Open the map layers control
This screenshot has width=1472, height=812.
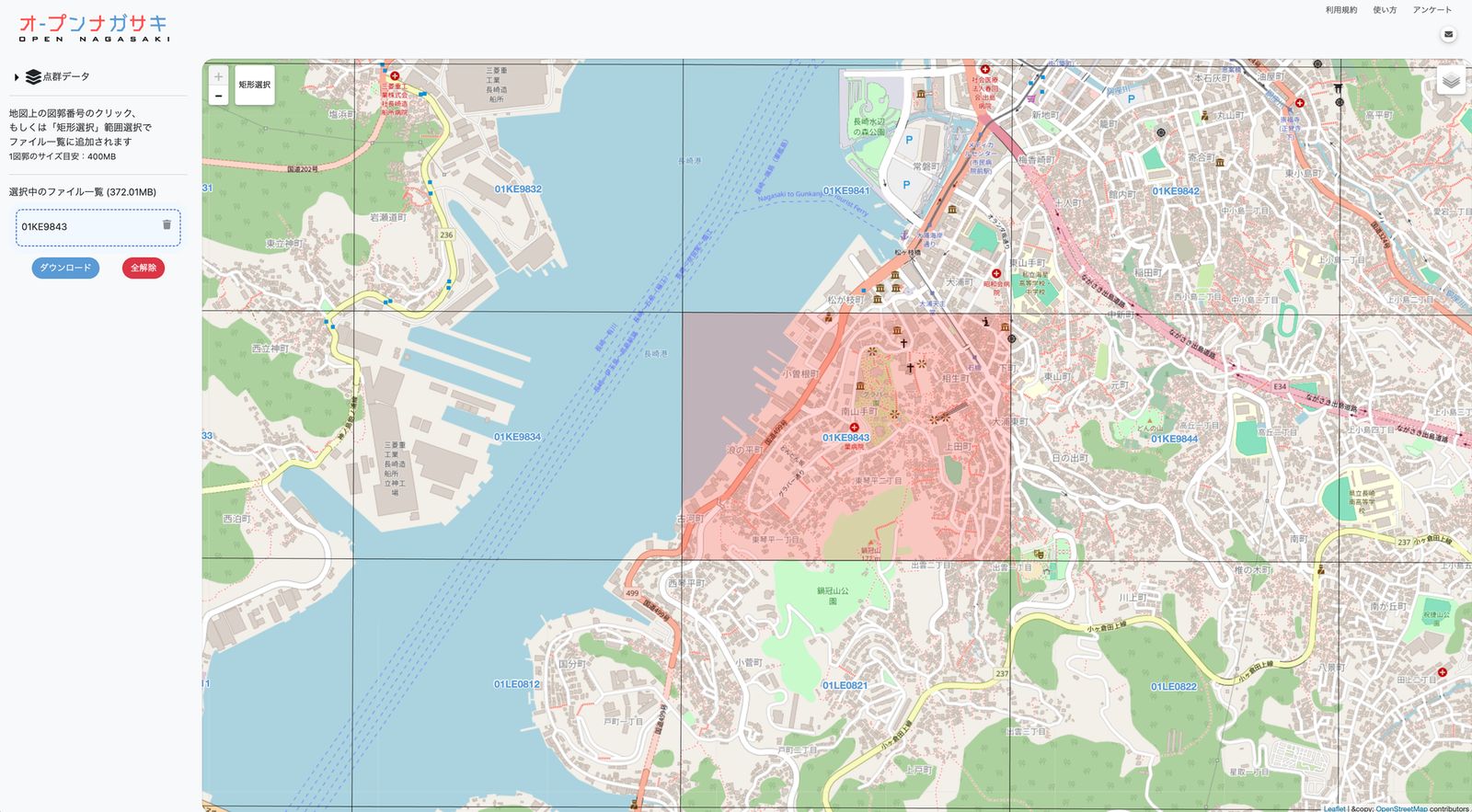(x=1451, y=81)
